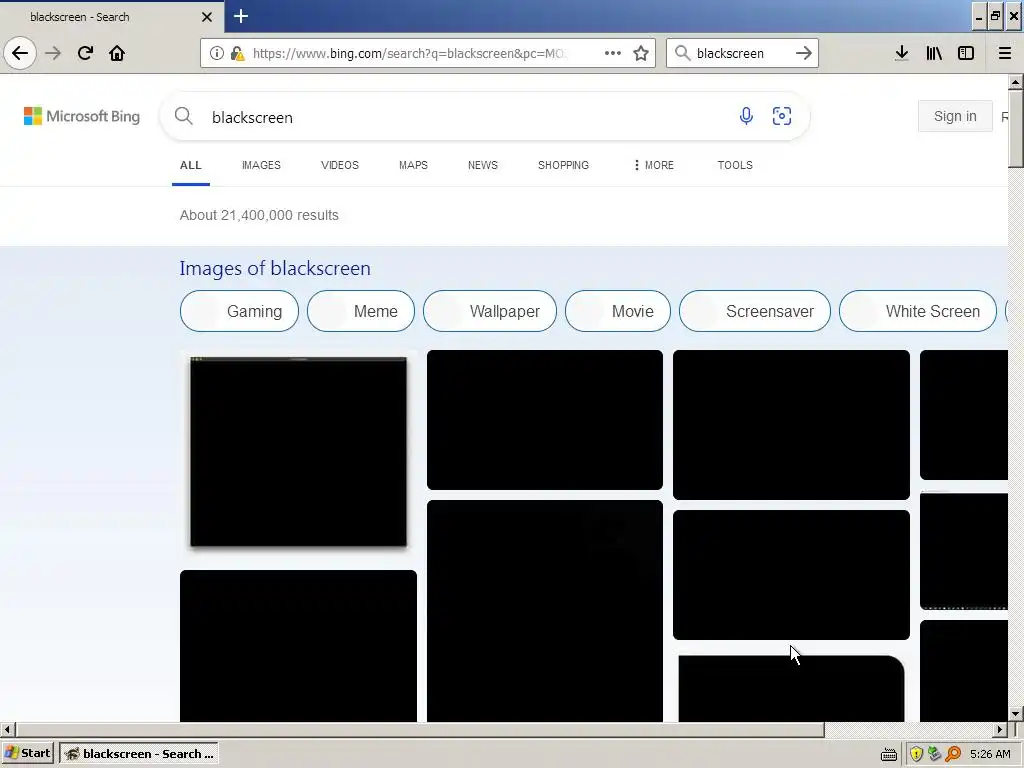The width and height of the screenshot is (1024, 768).
Task: Search by voice using microphone icon
Action: pyautogui.click(x=746, y=116)
